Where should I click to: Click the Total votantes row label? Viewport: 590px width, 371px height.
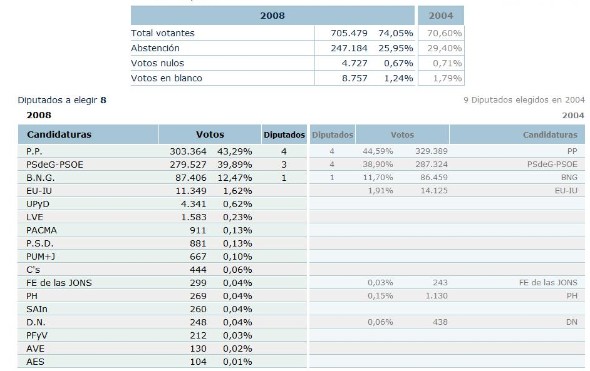[163, 33]
